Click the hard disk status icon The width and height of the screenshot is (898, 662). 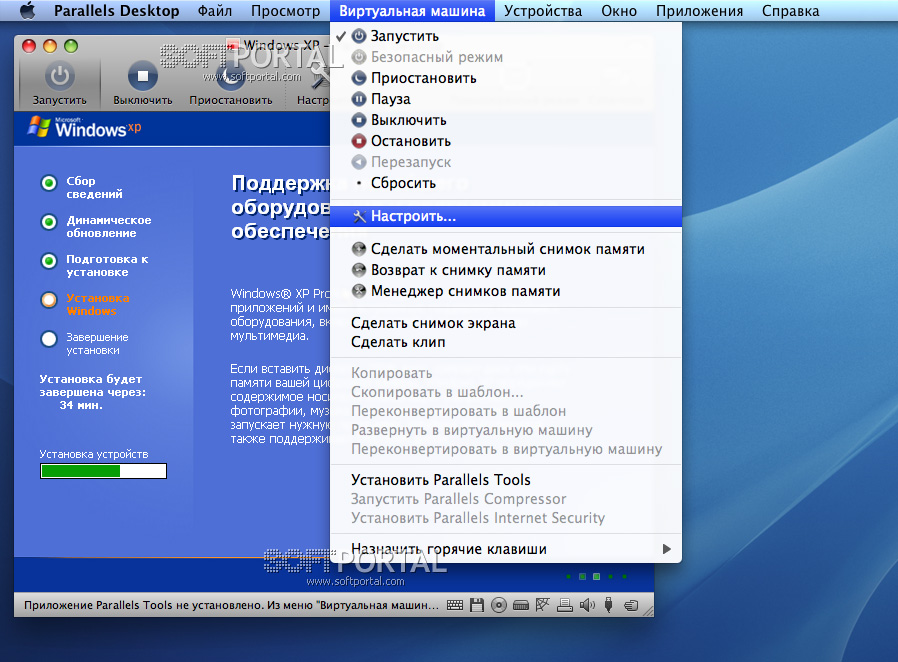[x=521, y=605]
